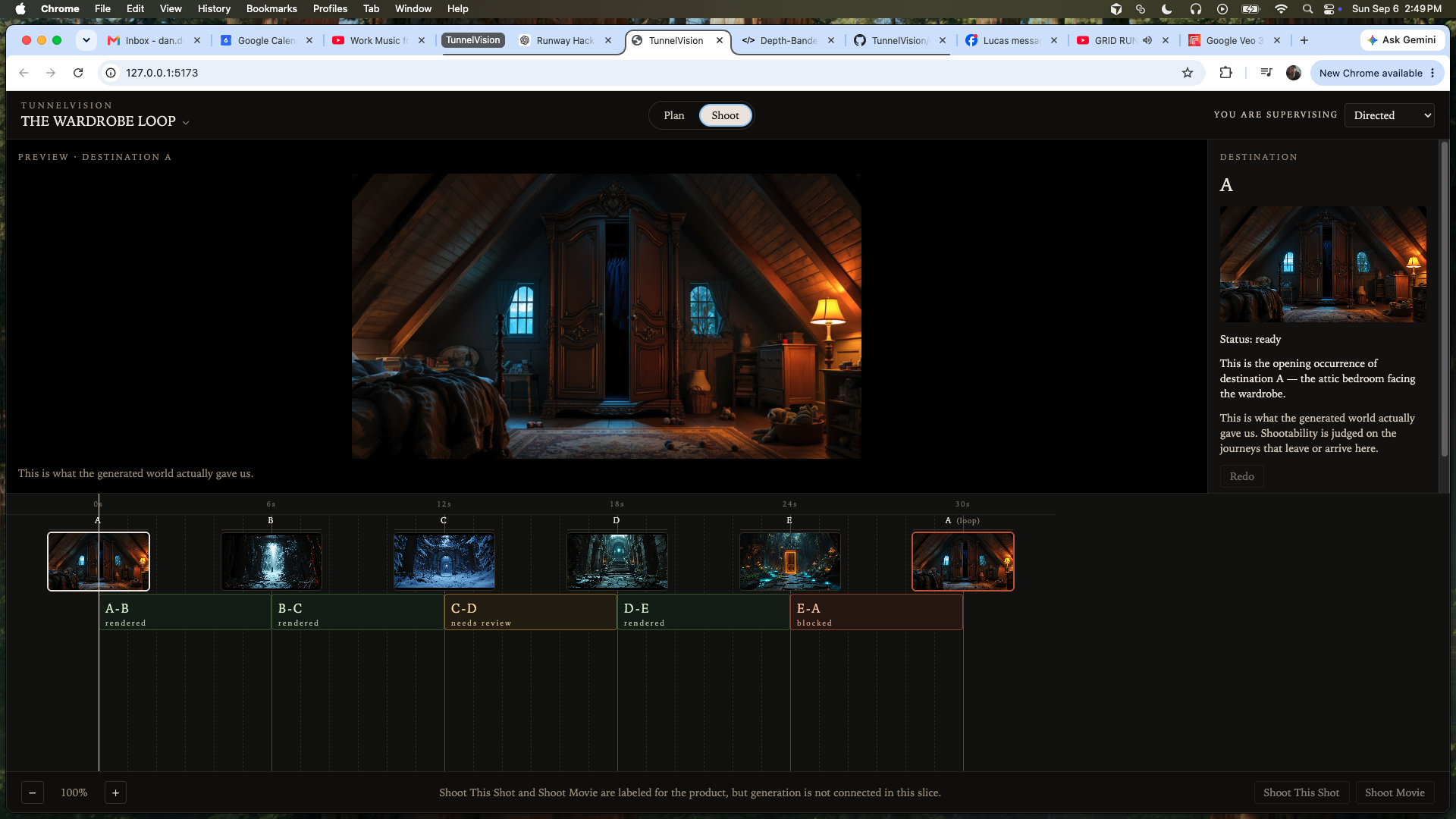
Task: Click the Ask Gemini button
Action: (1402, 40)
